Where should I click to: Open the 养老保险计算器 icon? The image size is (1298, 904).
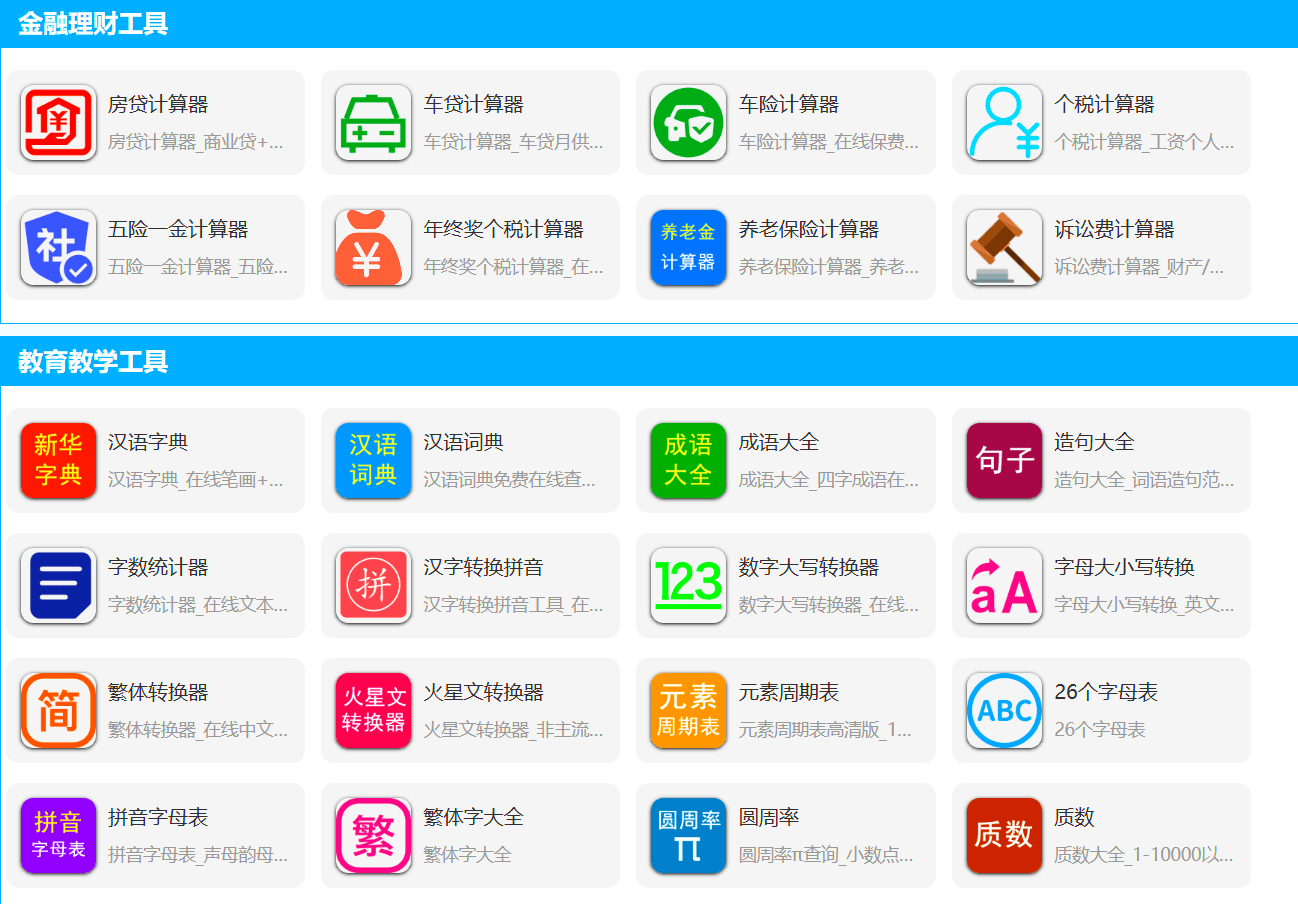(687, 248)
